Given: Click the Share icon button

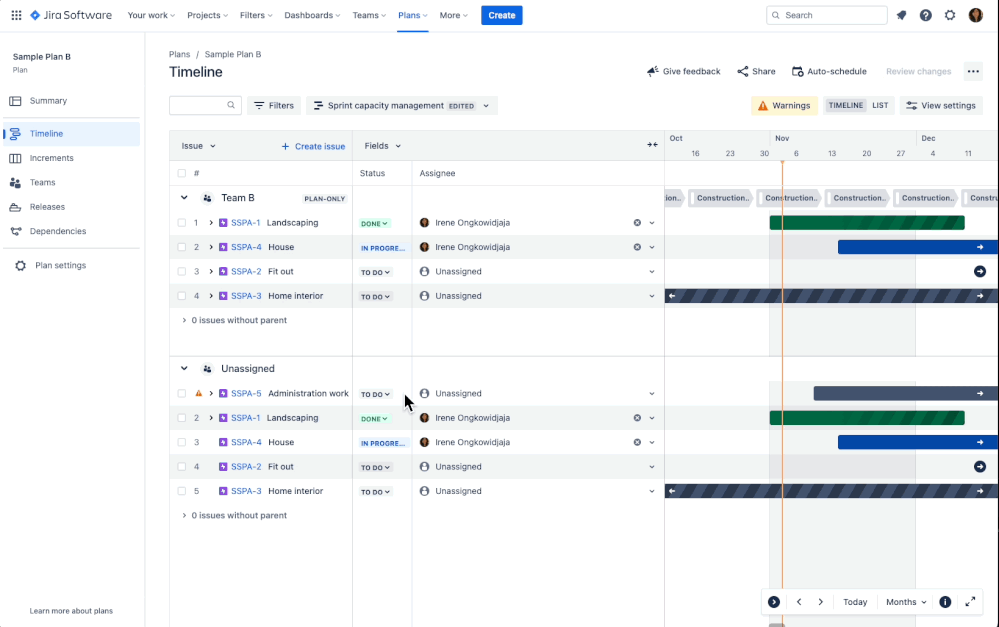Looking at the screenshot, I should pos(756,71).
